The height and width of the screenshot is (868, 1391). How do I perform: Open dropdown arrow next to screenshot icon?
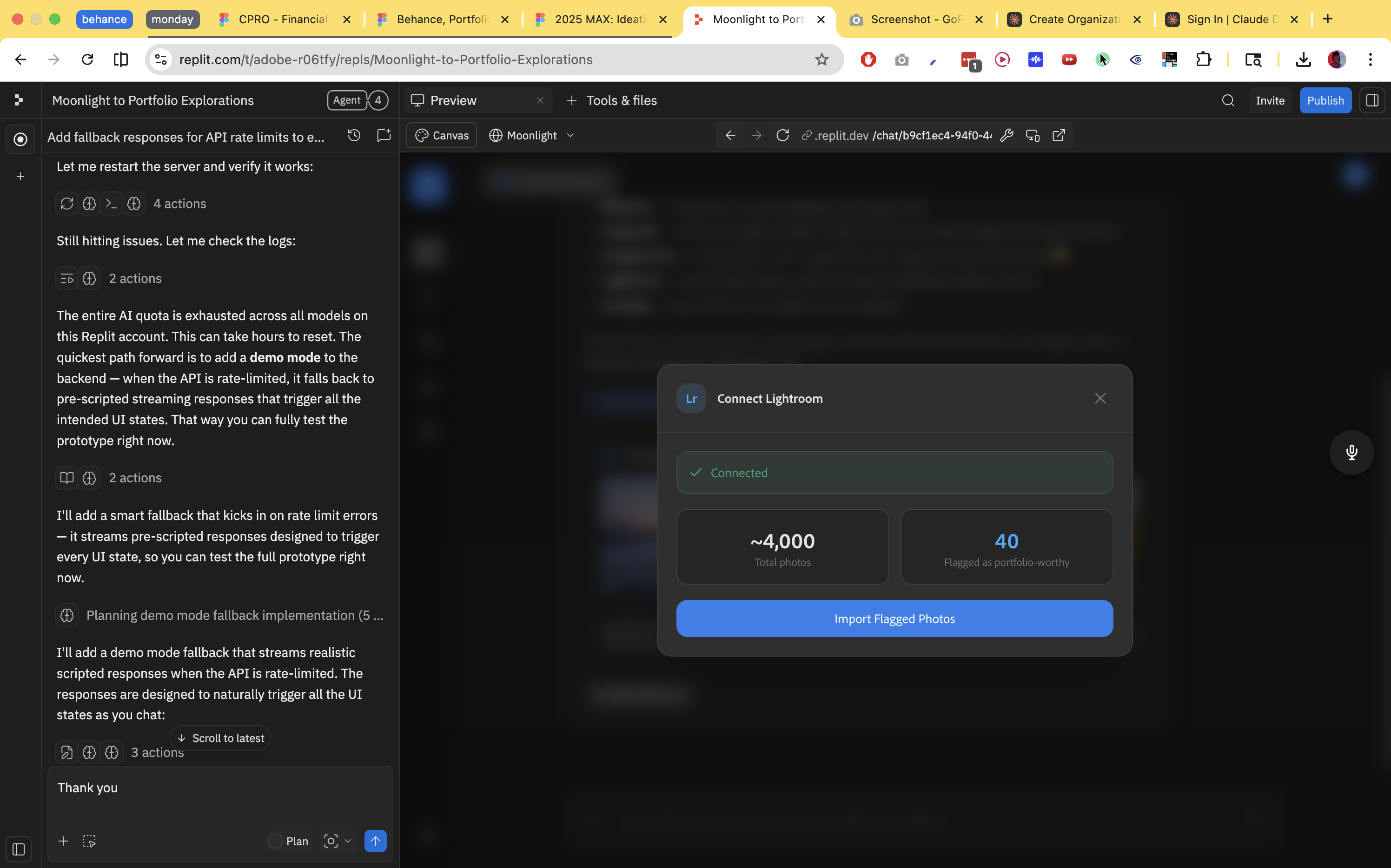point(348,841)
